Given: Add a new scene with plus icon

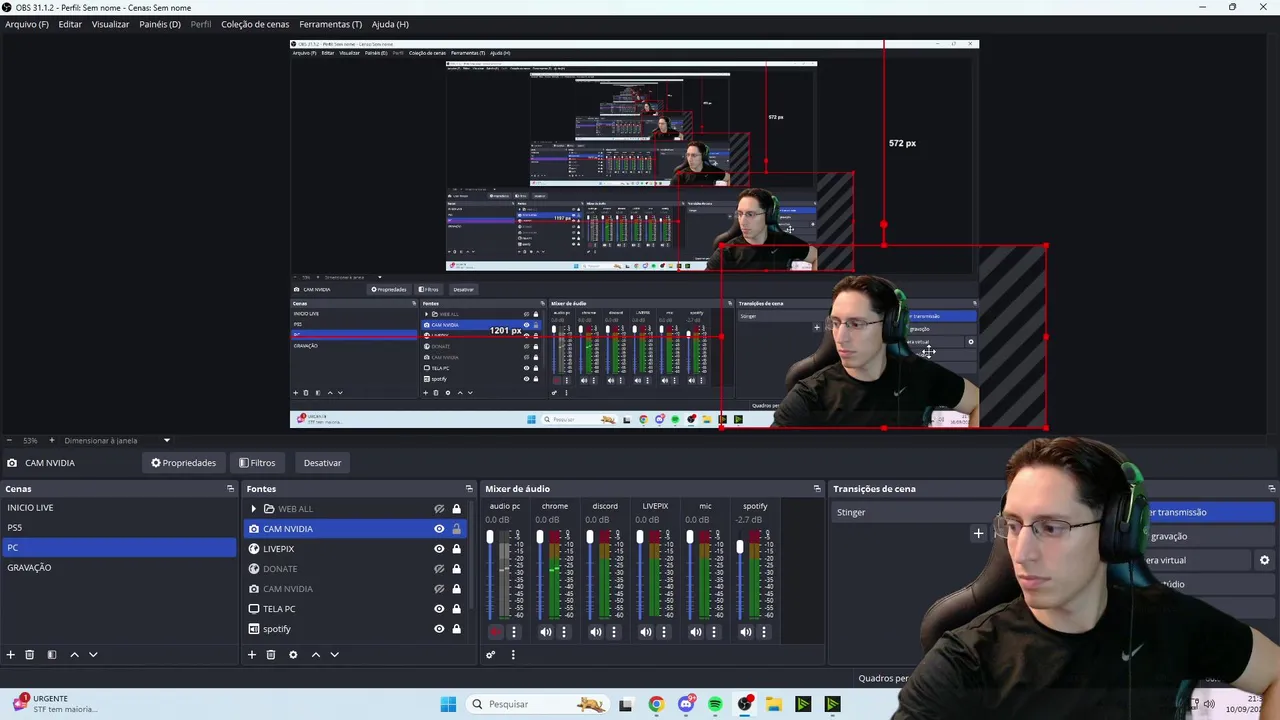Looking at the screenshot, I should pyautogui.click(x=11, y=655).
